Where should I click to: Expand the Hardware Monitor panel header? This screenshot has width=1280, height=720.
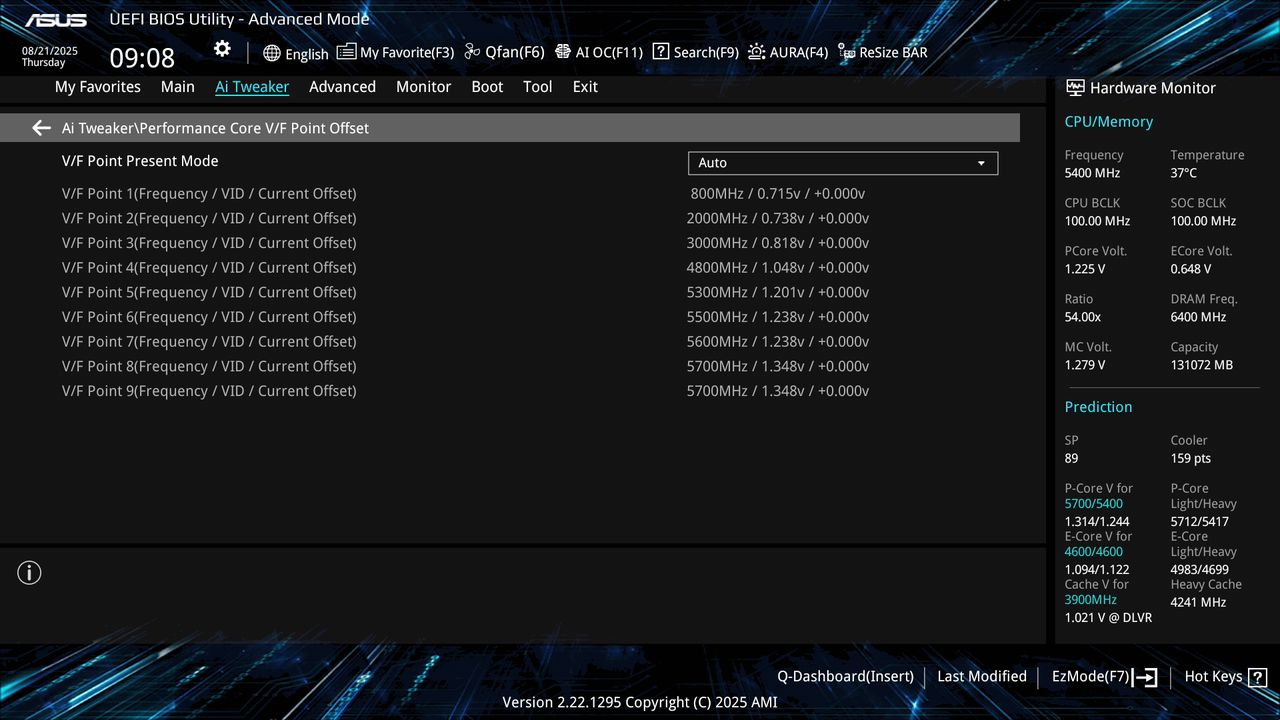1140,88
